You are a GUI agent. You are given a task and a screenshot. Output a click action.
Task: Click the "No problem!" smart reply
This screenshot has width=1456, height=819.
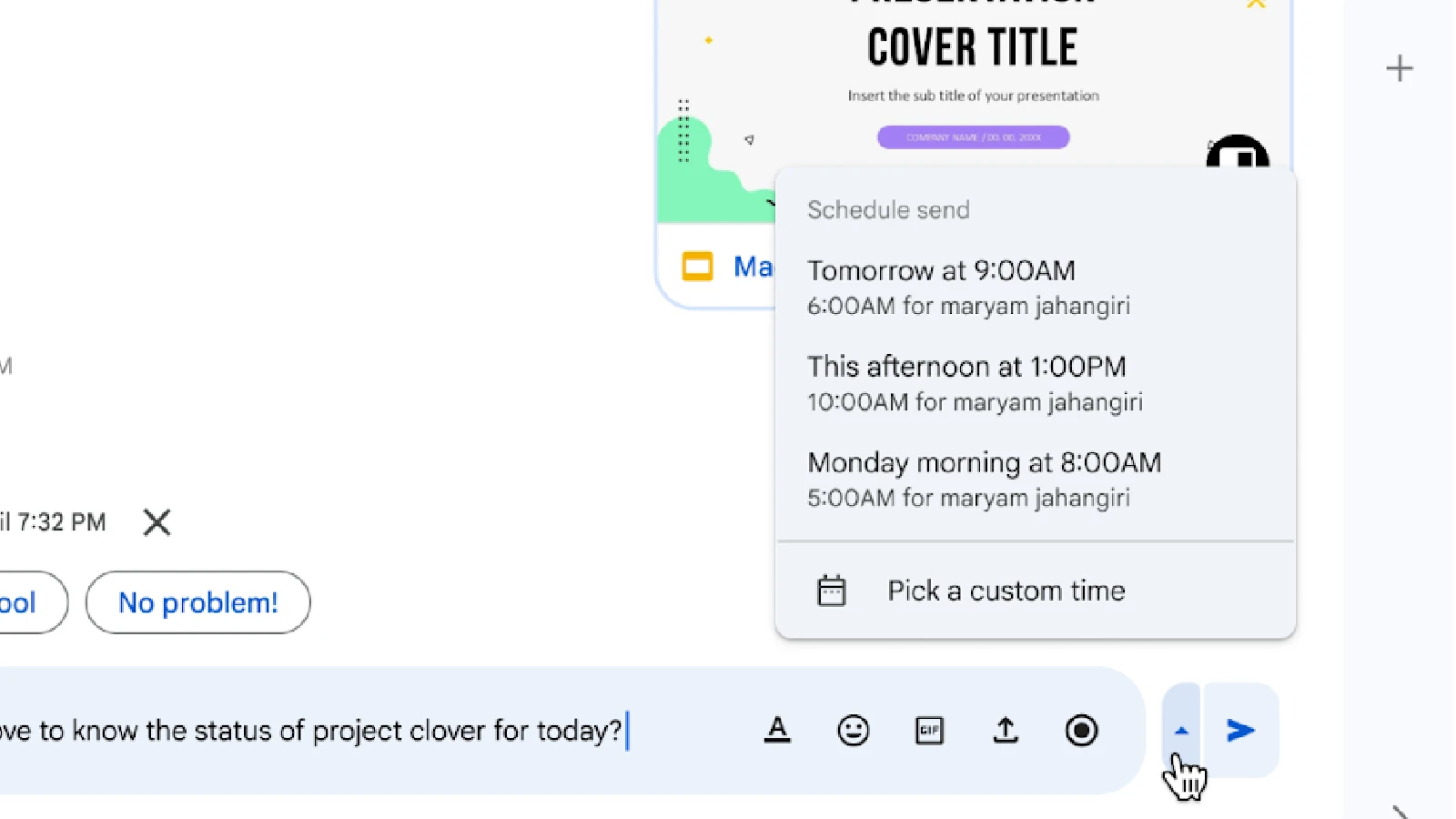point(197,602)
